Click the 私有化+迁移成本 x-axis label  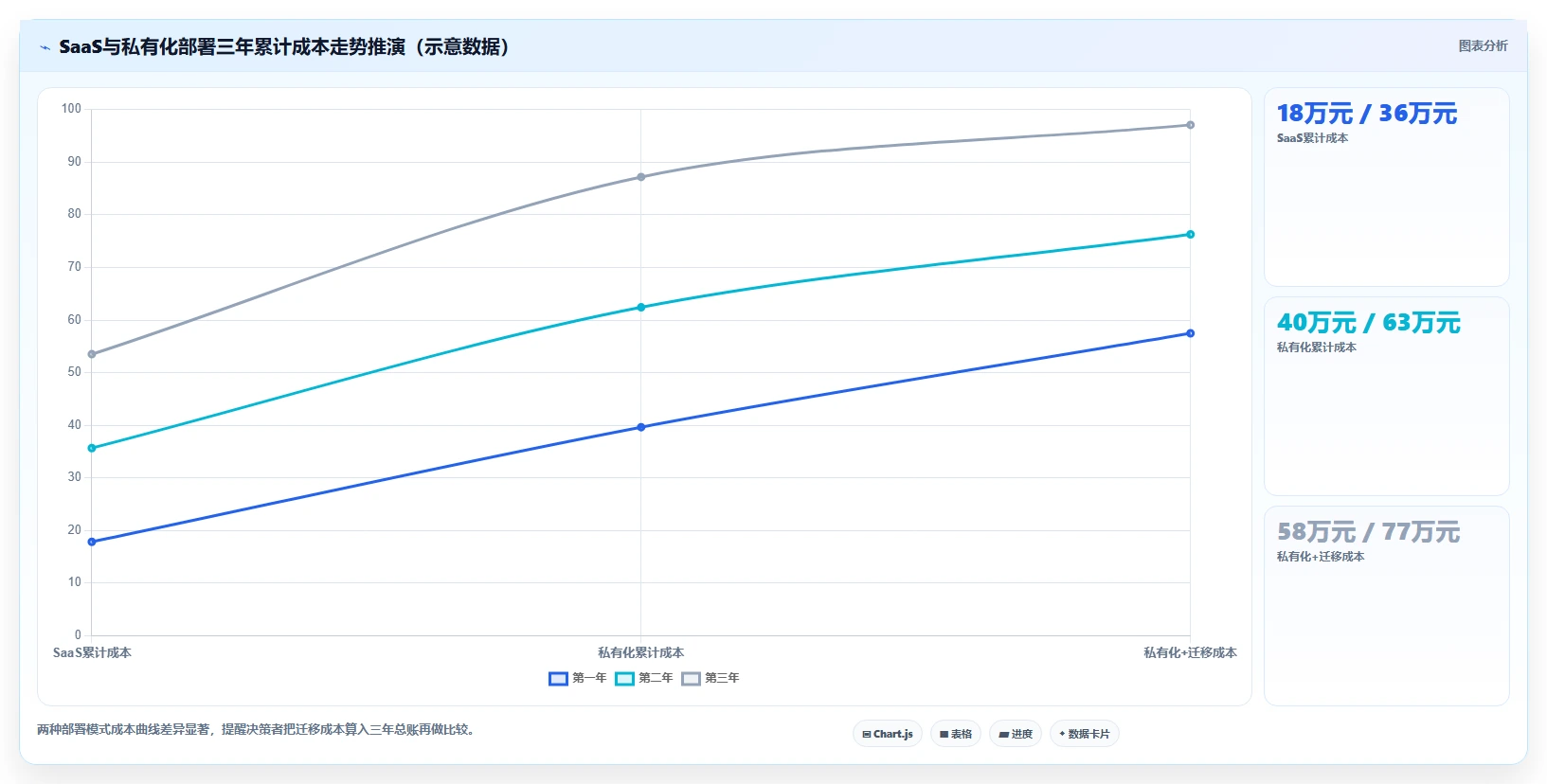click(1190, 652)
